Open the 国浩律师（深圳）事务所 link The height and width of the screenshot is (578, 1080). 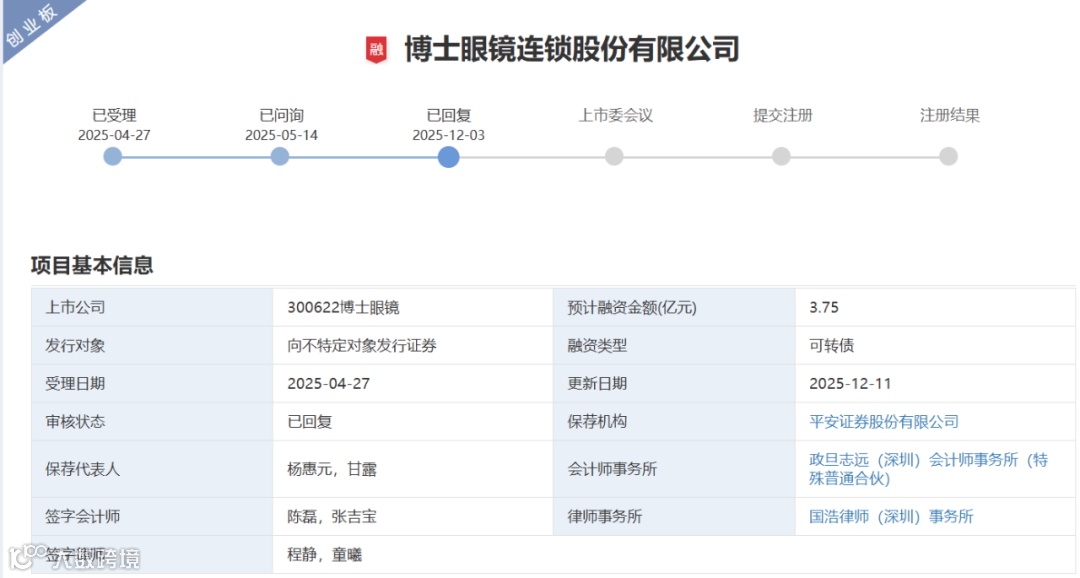click(x=891, y=517)
